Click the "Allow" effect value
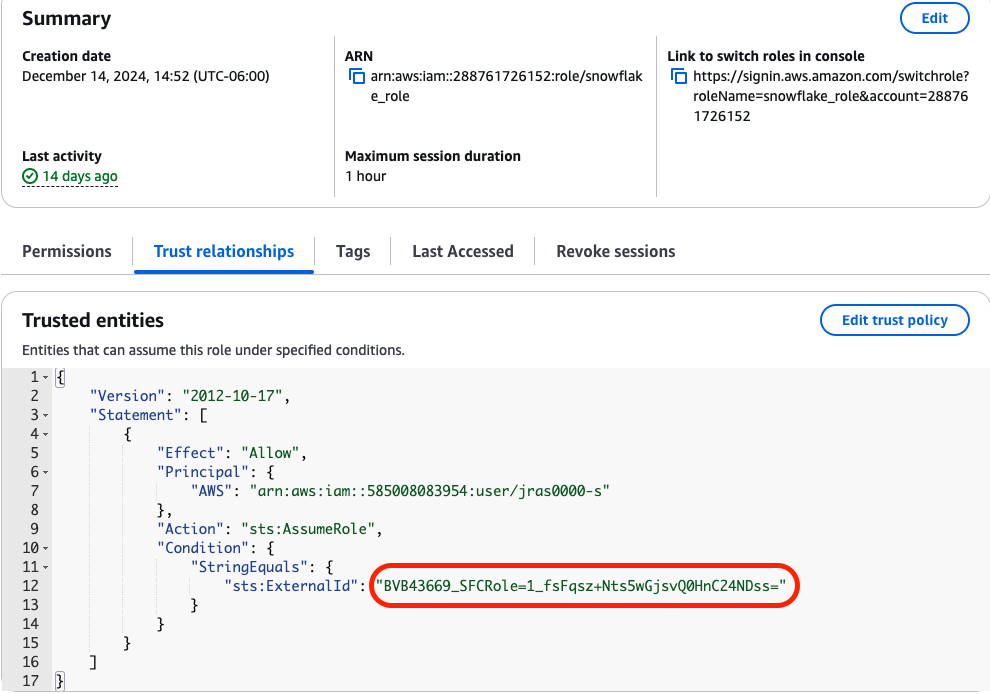The width and height of the screenshot is (990, 694). [x=270, y=453]
